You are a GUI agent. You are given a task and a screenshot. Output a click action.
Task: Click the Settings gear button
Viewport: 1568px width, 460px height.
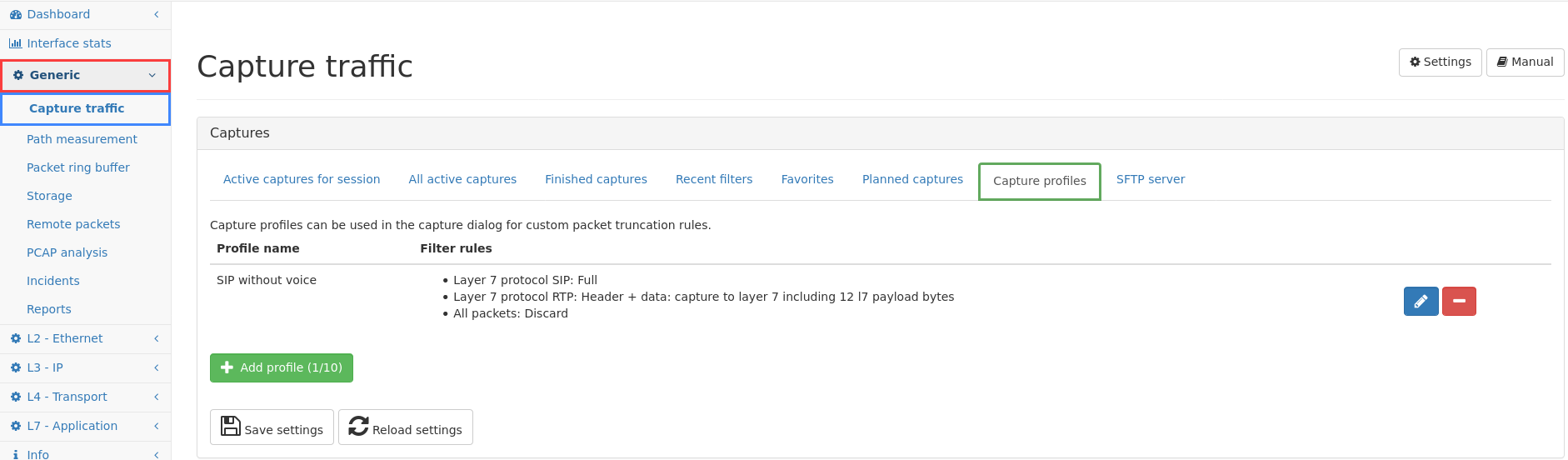pyautogui.click(x=1440, y=62)
